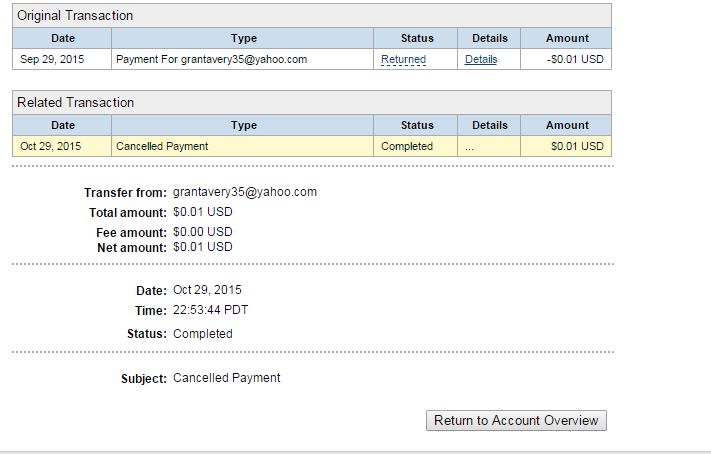The height and width of the screenshot is (454, 711).
Task: Click the Completed status in Related Transaction row
Action: [x=407, y=146]
